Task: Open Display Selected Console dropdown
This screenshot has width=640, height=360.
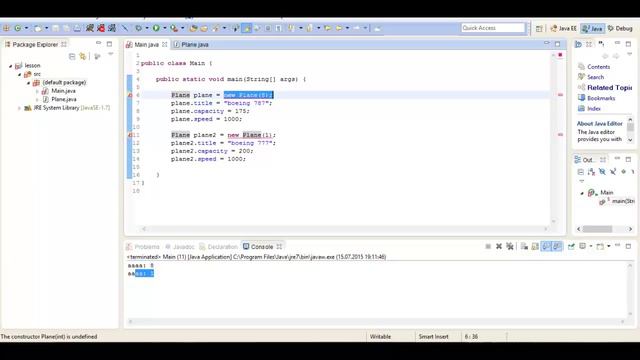Action: (591, 246)
